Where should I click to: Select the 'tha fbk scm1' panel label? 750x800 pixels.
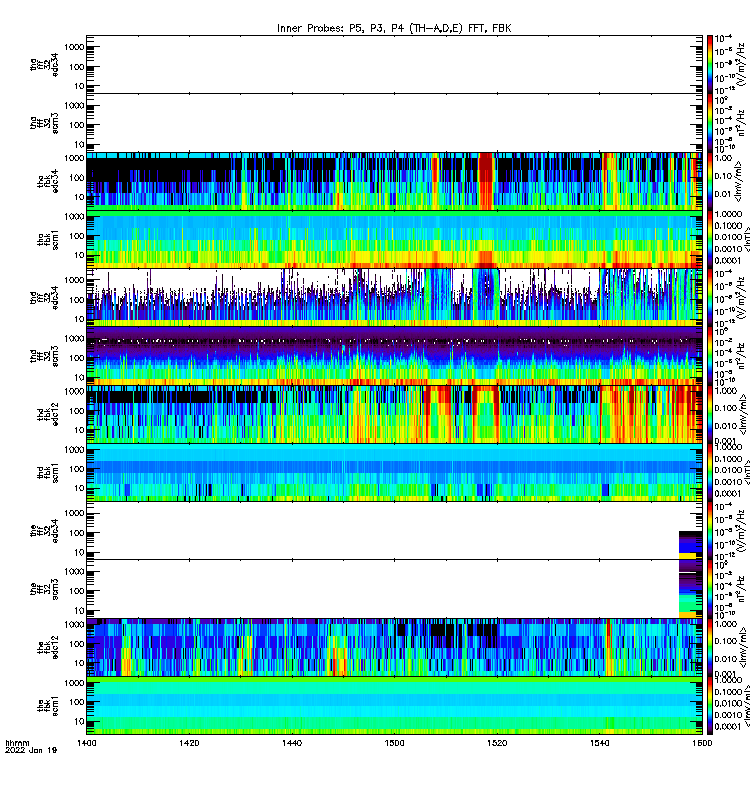(x=48, y=240)
